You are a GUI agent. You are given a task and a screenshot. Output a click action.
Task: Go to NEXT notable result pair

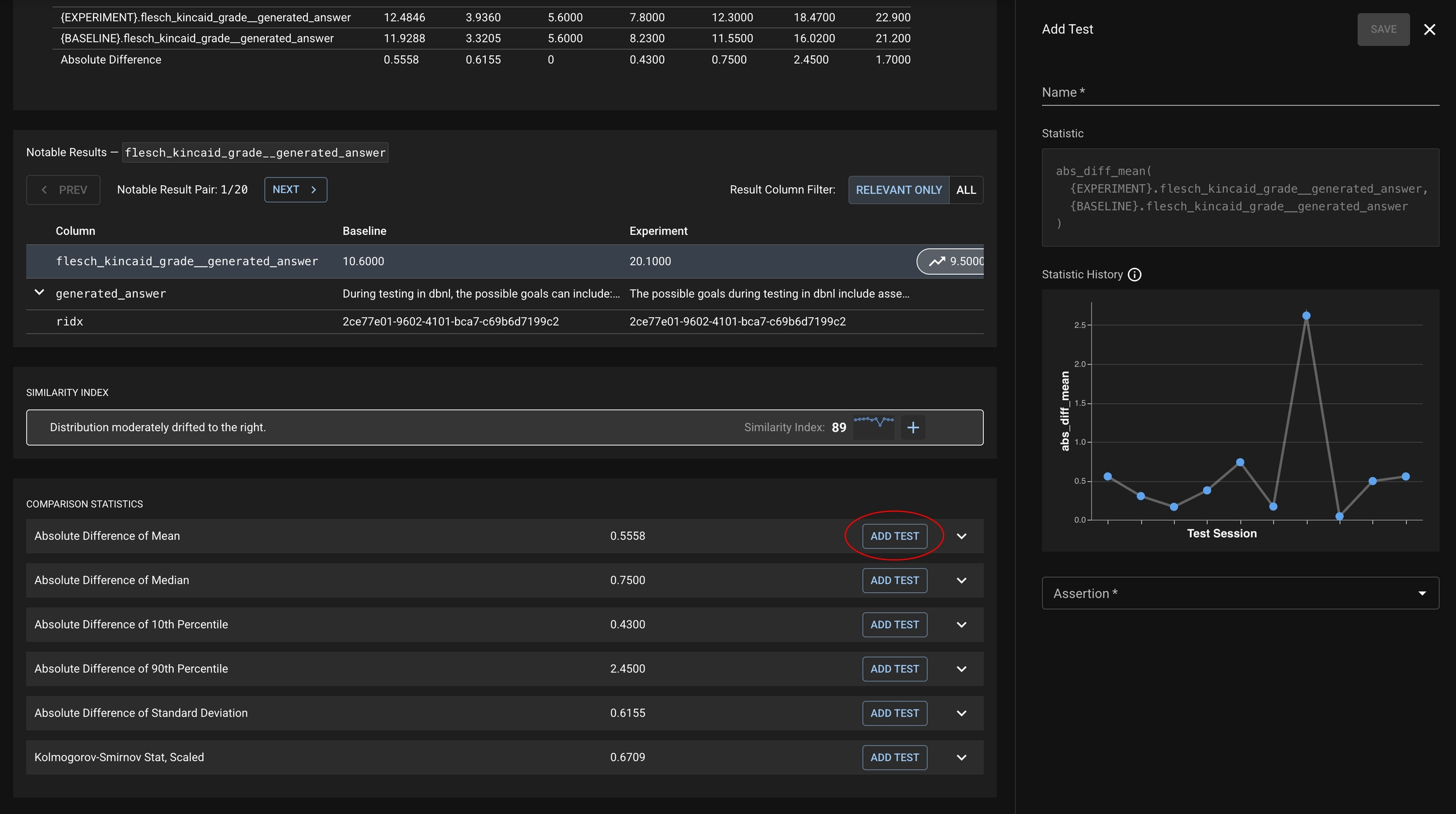coord(295,190)
